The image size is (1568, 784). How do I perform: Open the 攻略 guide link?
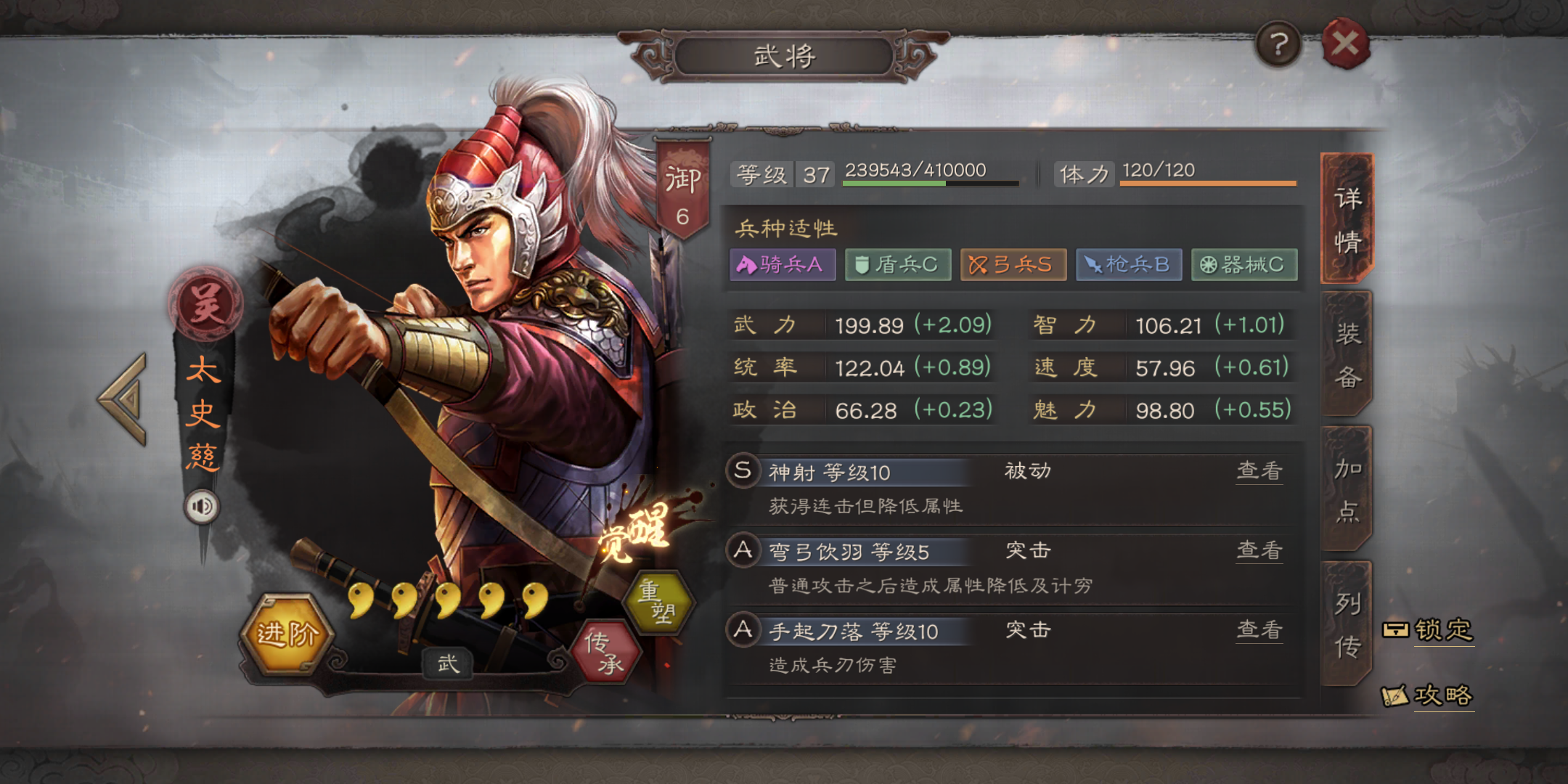pyautogui.click(x=1427, y=695)
